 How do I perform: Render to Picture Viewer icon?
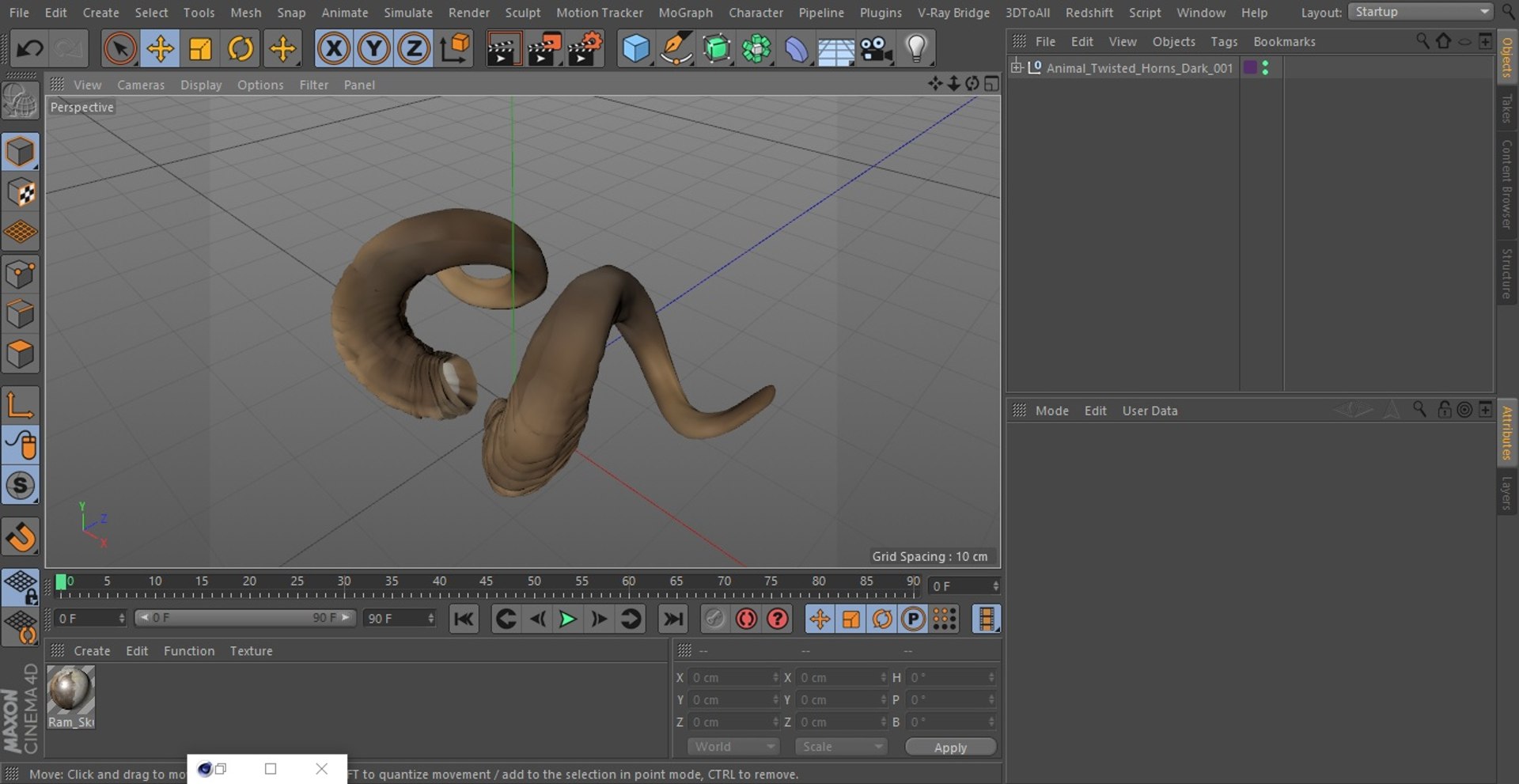(x=544, y=49)
